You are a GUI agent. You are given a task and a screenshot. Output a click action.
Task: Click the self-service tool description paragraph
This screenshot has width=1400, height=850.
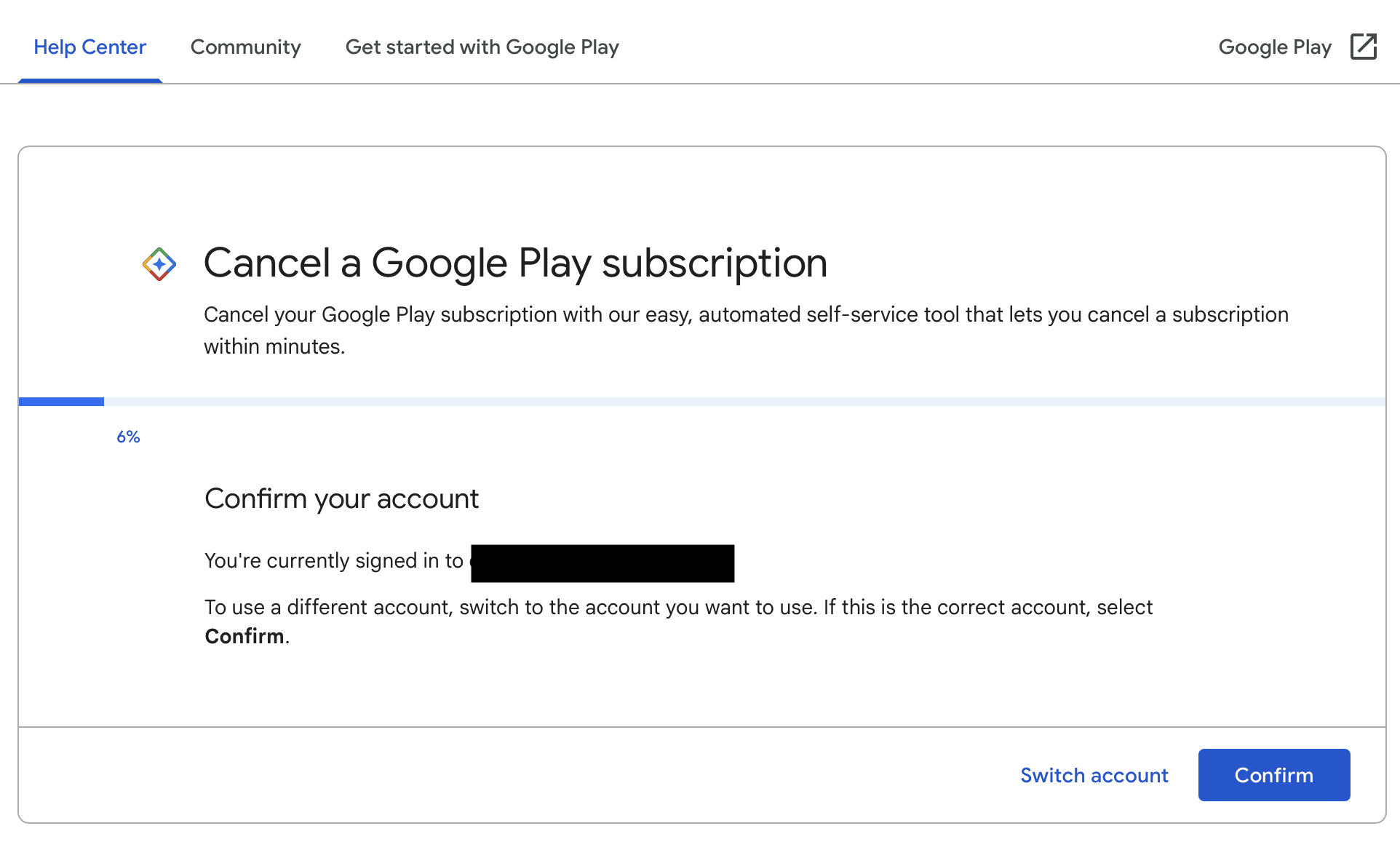coord(746,314)
